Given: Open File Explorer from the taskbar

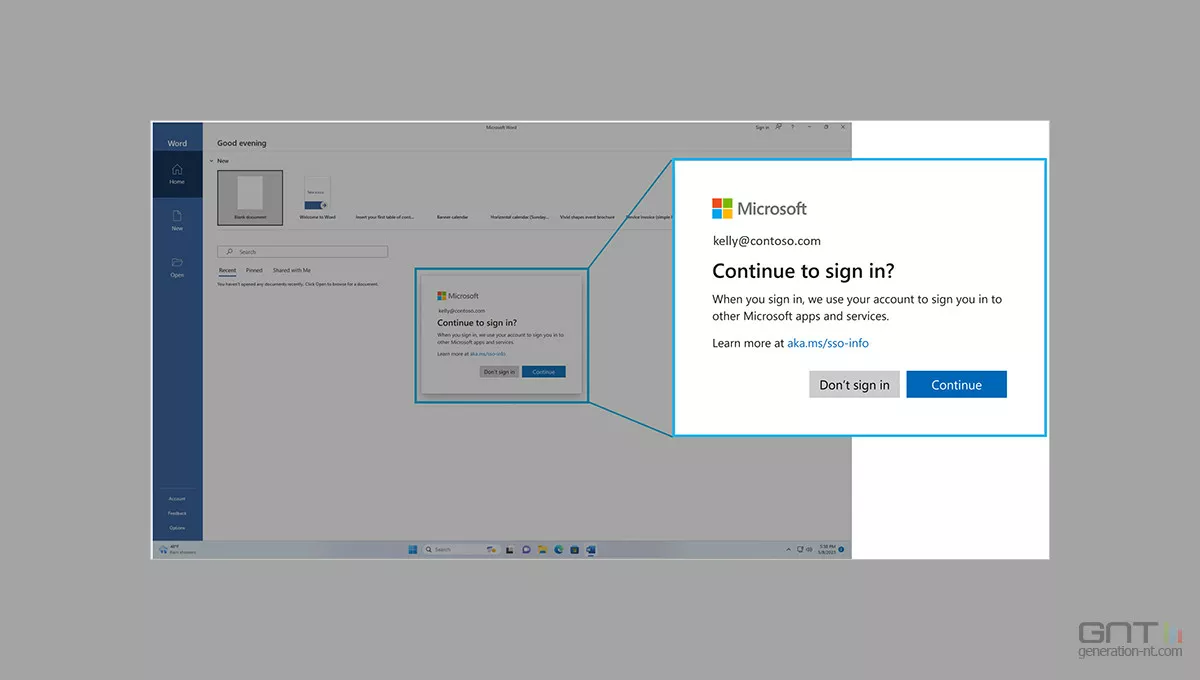Looking at the screenshot, I should [542, 549].
